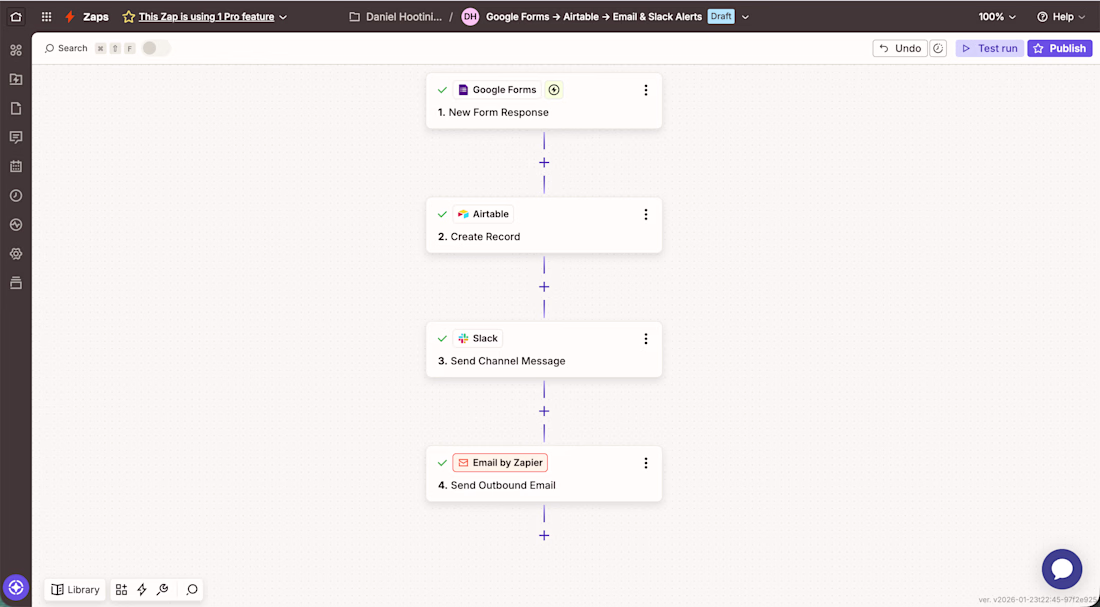1100x607 pixels.
Task: Toggle the switch next to Search
Action: (x=156, y=48)
